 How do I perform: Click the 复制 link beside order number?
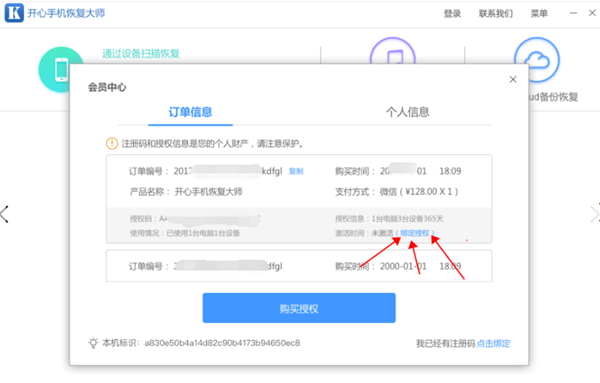[296, 171]
